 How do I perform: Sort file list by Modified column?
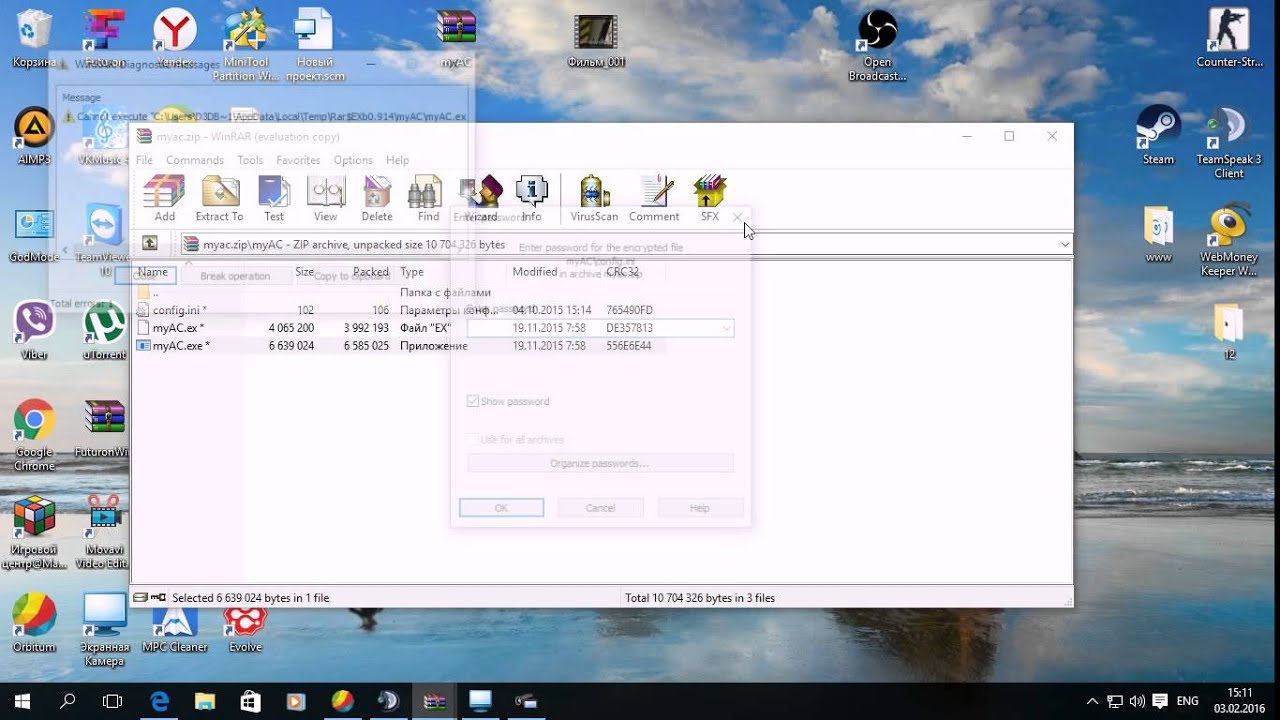tap(535, 272)
